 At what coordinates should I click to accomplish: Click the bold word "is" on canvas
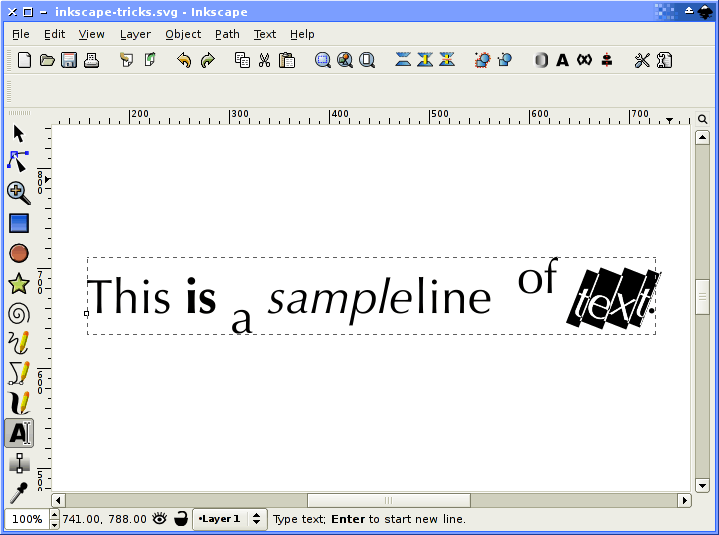click(x=201, y=296)
